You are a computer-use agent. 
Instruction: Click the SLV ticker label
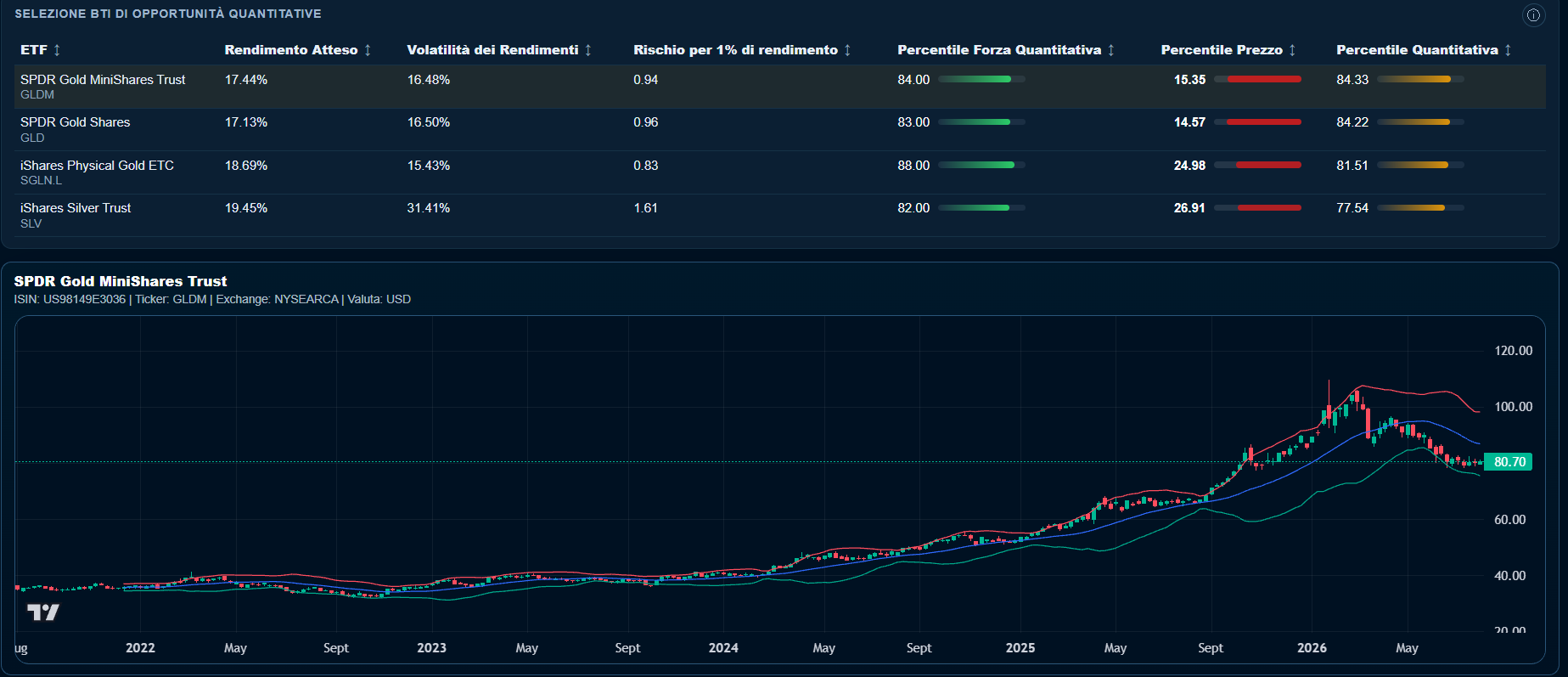31,223
